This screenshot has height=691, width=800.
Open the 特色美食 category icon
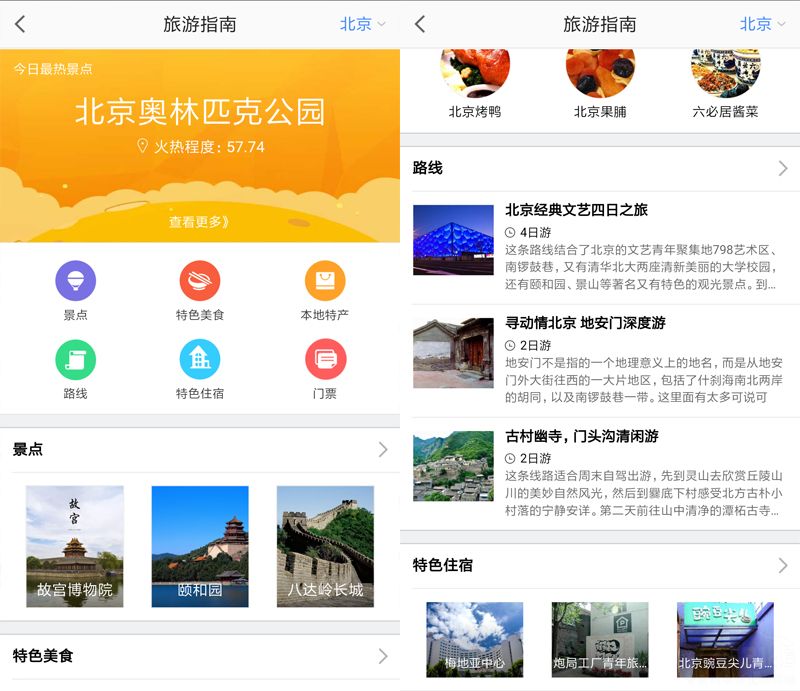(199, 283)
